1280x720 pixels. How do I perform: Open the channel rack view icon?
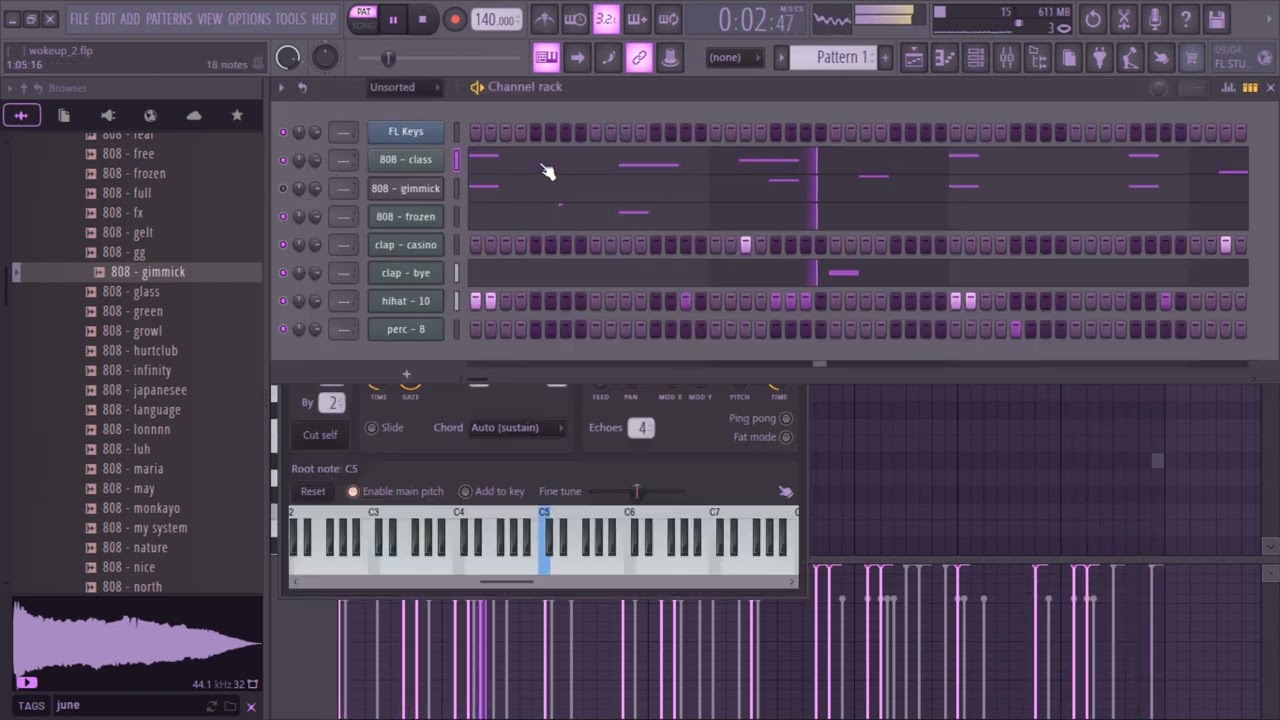point(976,58)
